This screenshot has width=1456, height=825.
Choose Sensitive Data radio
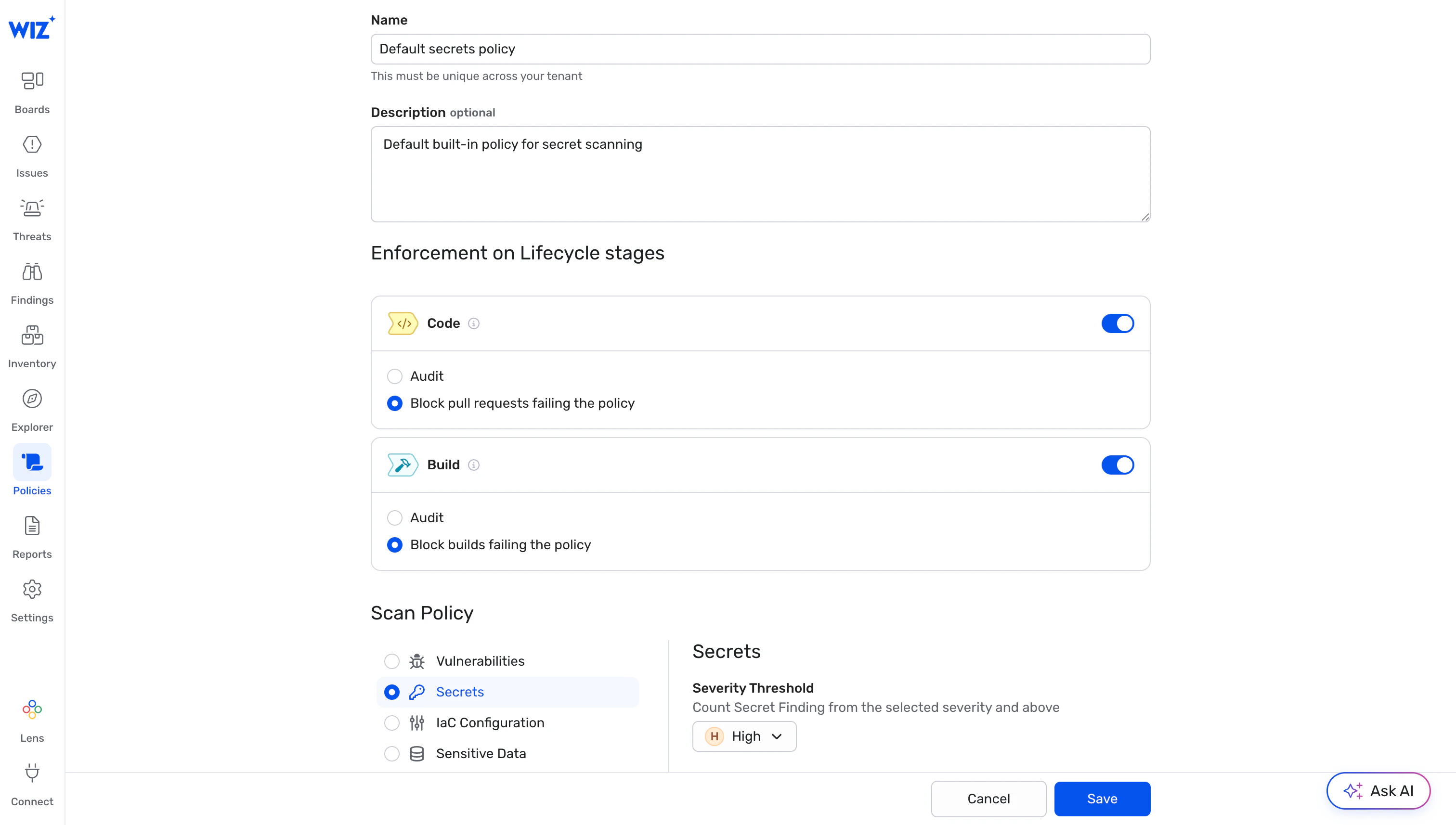(391, 754)
